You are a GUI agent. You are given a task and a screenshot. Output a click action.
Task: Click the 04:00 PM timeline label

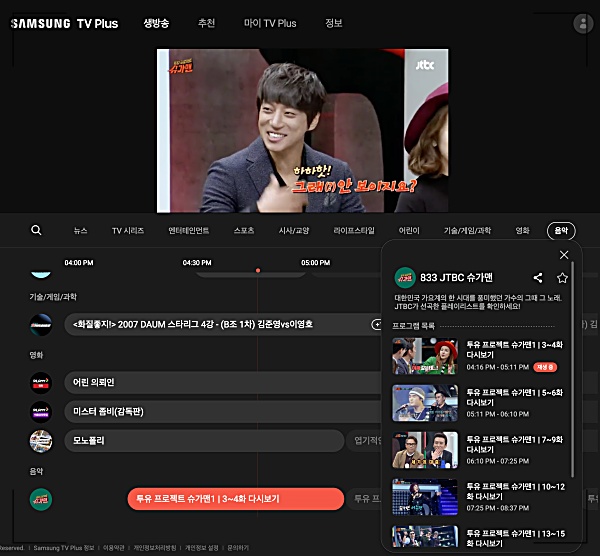coord(79,263)
